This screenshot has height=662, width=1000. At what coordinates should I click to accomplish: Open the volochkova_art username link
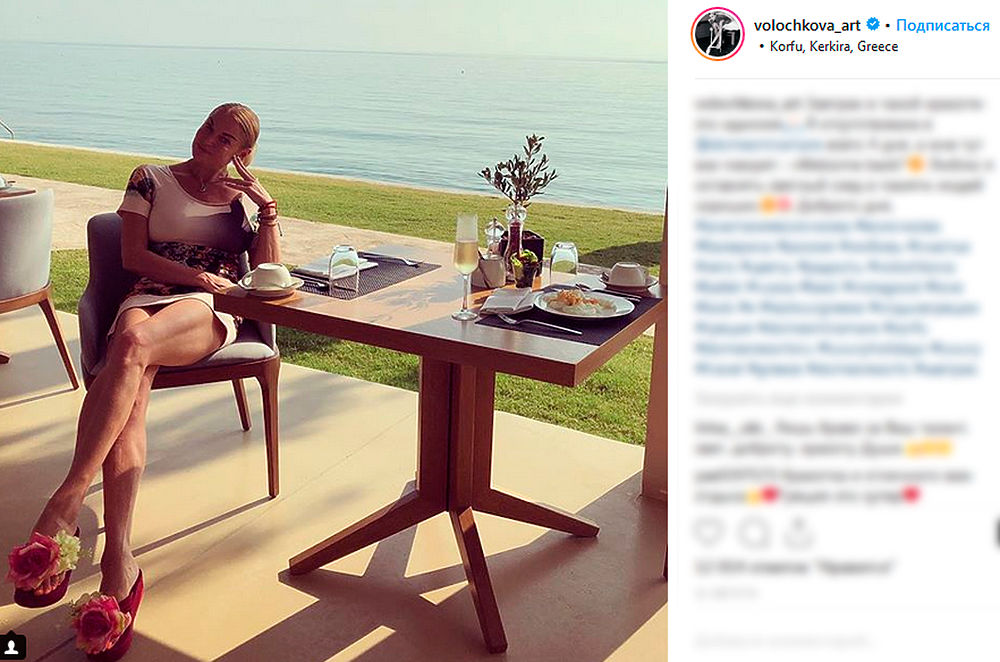[x=807, y=26]
